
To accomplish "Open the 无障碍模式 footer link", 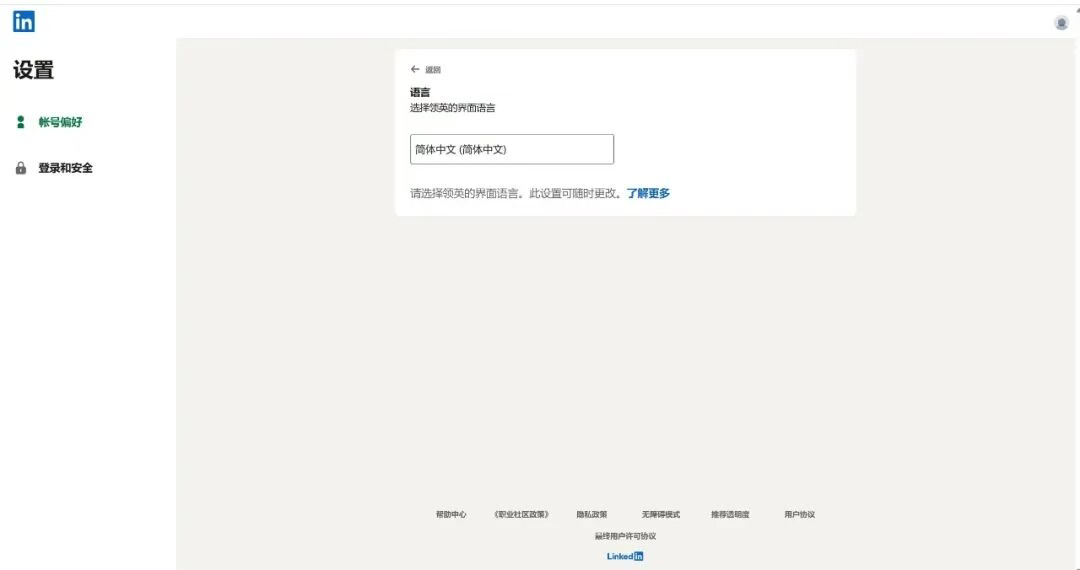I will tap(660, 514).
